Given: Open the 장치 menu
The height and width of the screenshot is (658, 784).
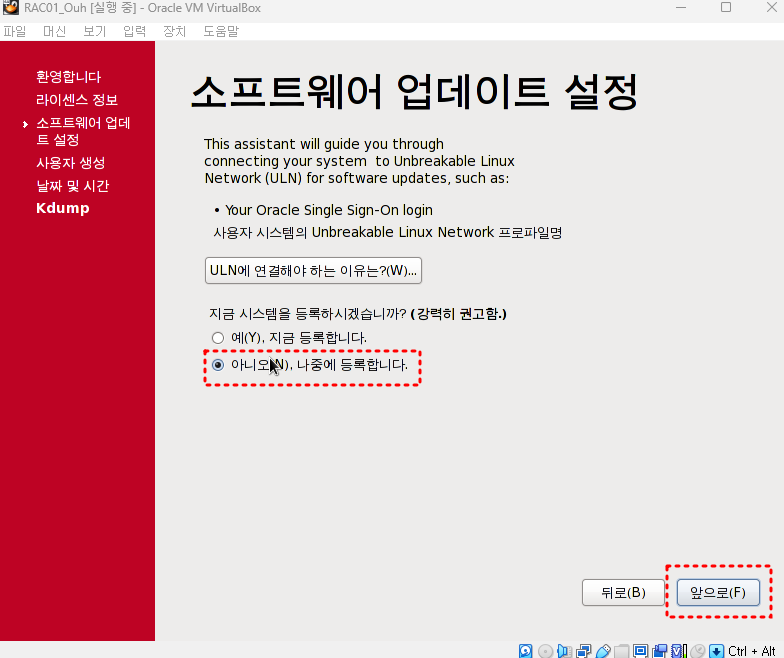Looking at the screenshot, I should (x=174, y=32).
